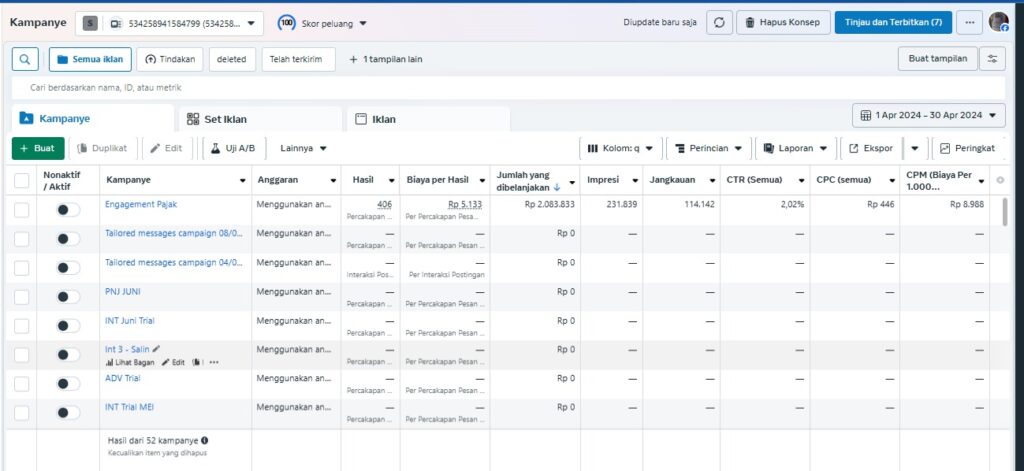
Task: Toggle the Engagement Pajak campaign switch
Action: click(x=68, y=209)
